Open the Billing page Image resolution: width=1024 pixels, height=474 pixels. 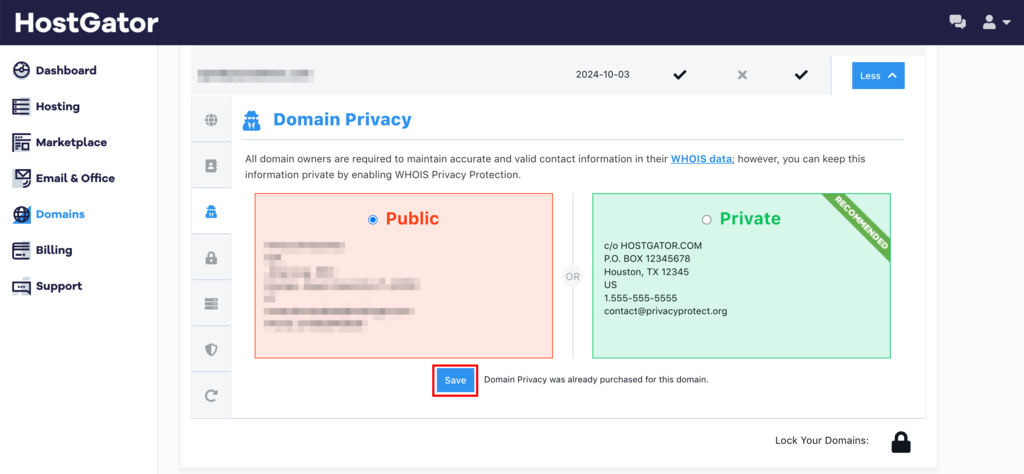point(54,250)
